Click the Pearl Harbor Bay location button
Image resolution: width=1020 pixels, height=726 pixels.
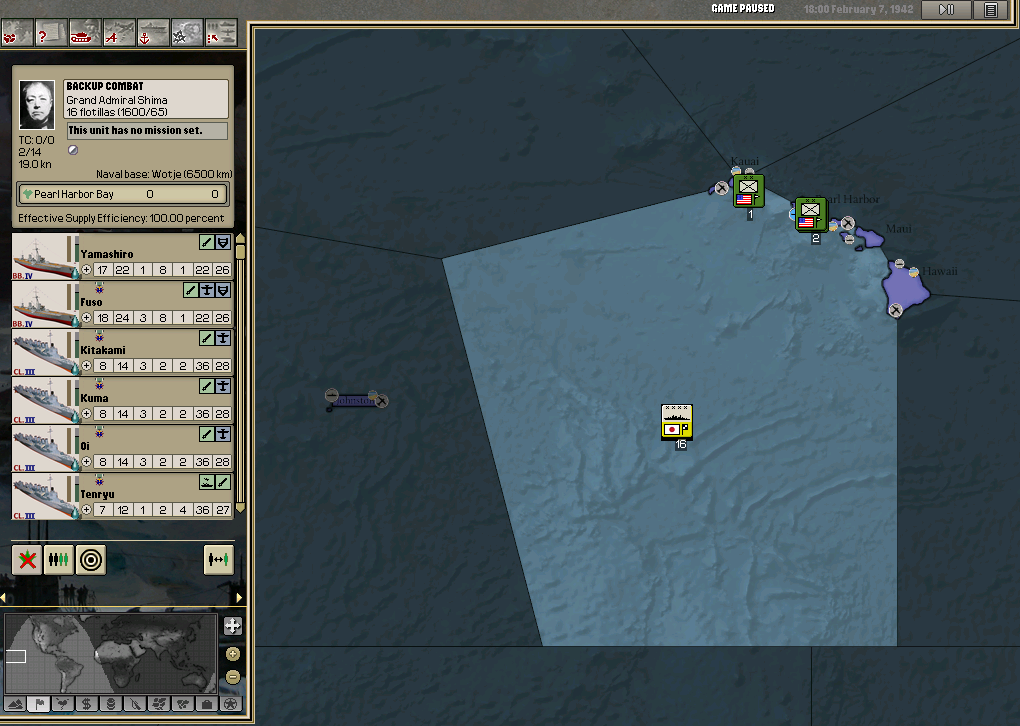pyautogui.click(x=123, y=194)
